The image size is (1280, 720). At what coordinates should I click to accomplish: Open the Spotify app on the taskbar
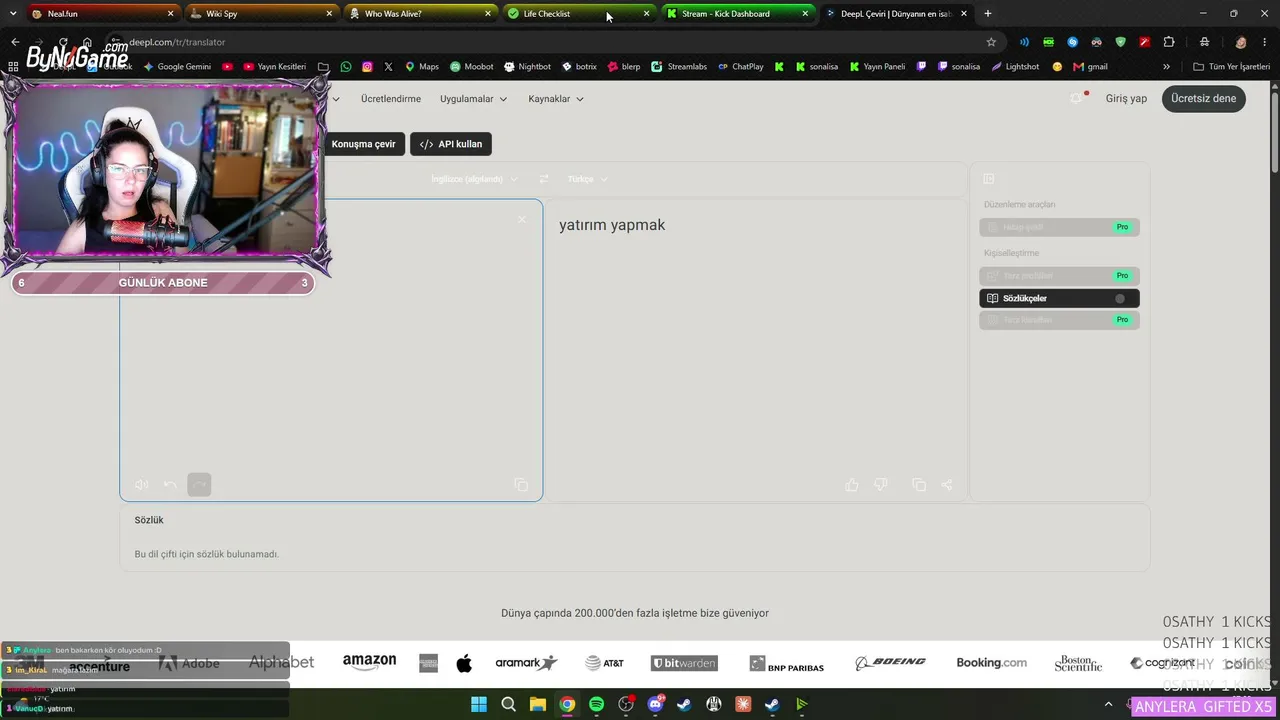tap(596, 704)
